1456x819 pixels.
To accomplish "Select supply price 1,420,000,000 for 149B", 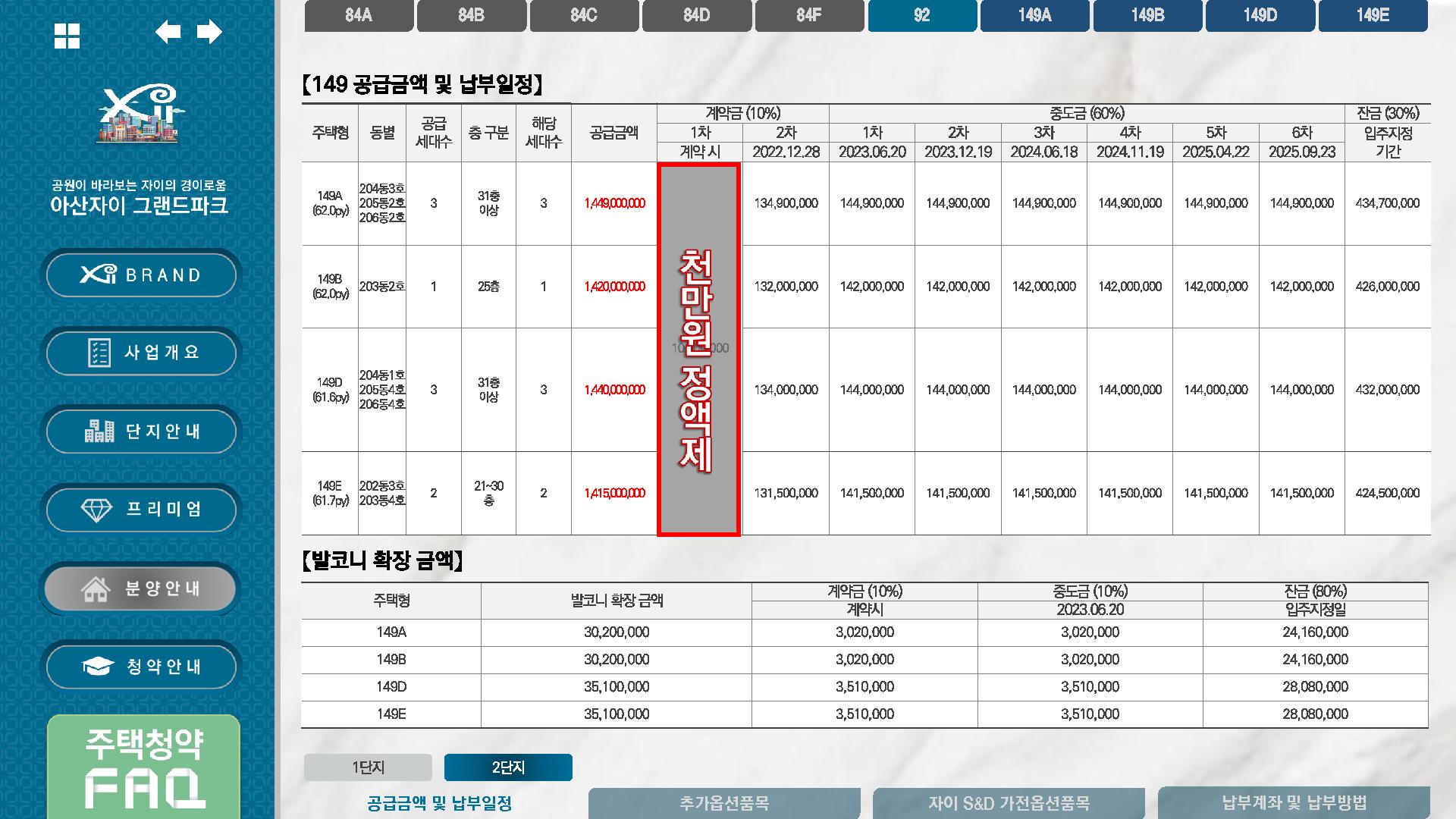I will 614,287.
